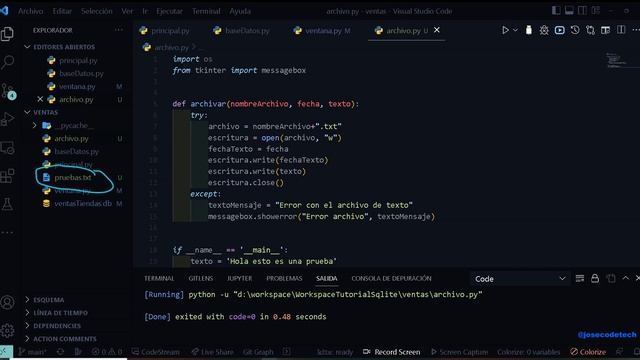
Task: Toggle primary side bar layout icon
Action: click(x=556, y=11)
